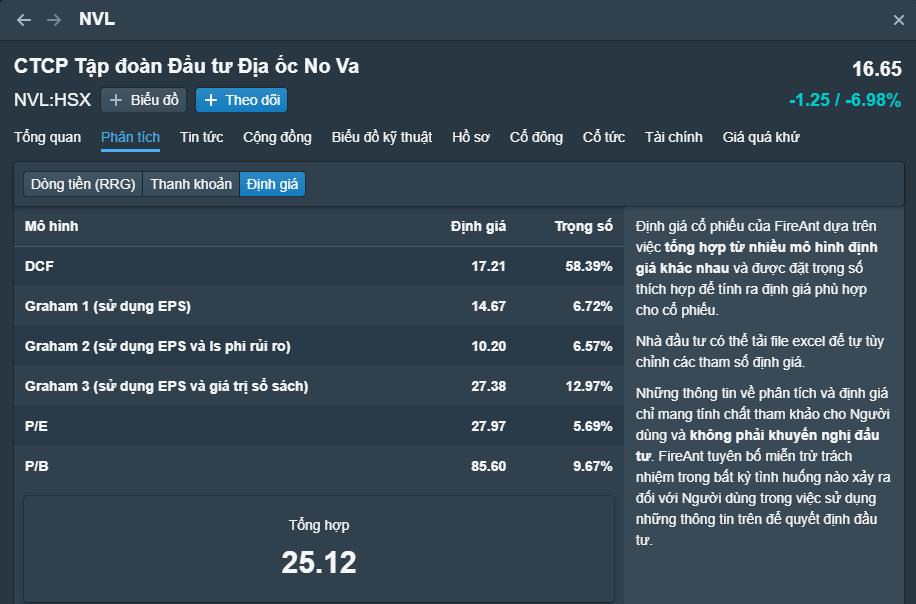Viewport: 916px width, 604px height.
Task: Add NVL to chart with Biểu đồ button
Action: [x=144, y=100]
